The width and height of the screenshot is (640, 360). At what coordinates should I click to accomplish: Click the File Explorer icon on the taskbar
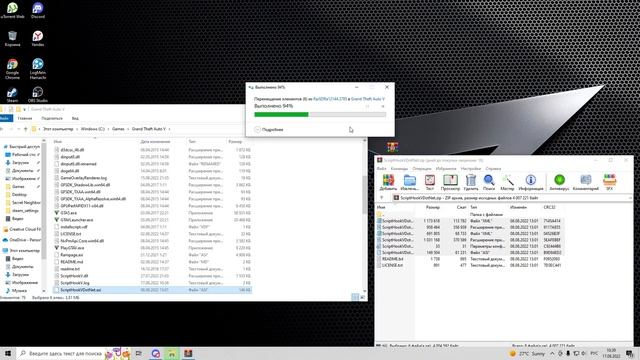[171, 353]
